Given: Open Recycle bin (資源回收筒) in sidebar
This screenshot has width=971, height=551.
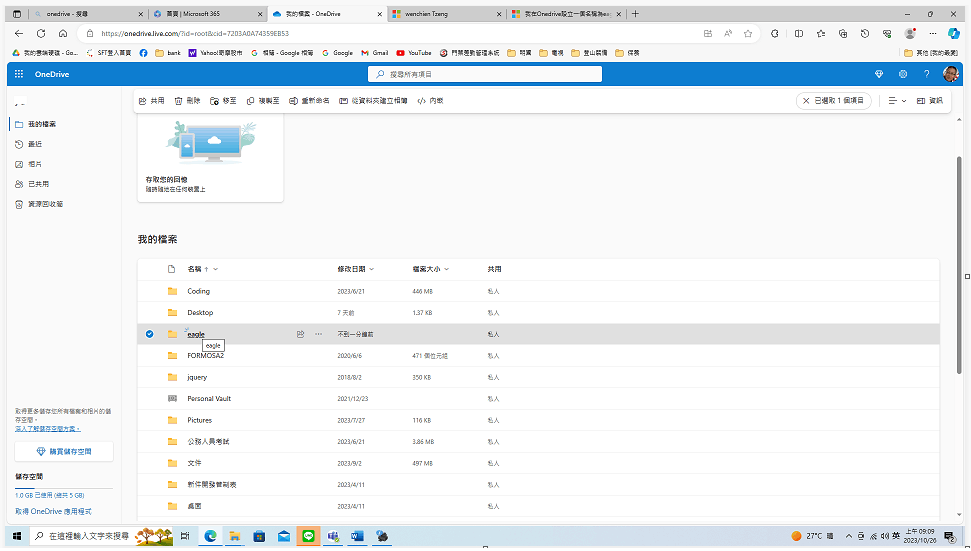Looking at the screenshot, I should click(46, 204).
